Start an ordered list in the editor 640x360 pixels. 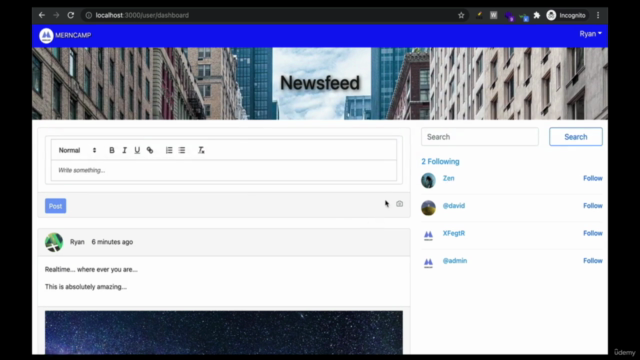point(169,150)
